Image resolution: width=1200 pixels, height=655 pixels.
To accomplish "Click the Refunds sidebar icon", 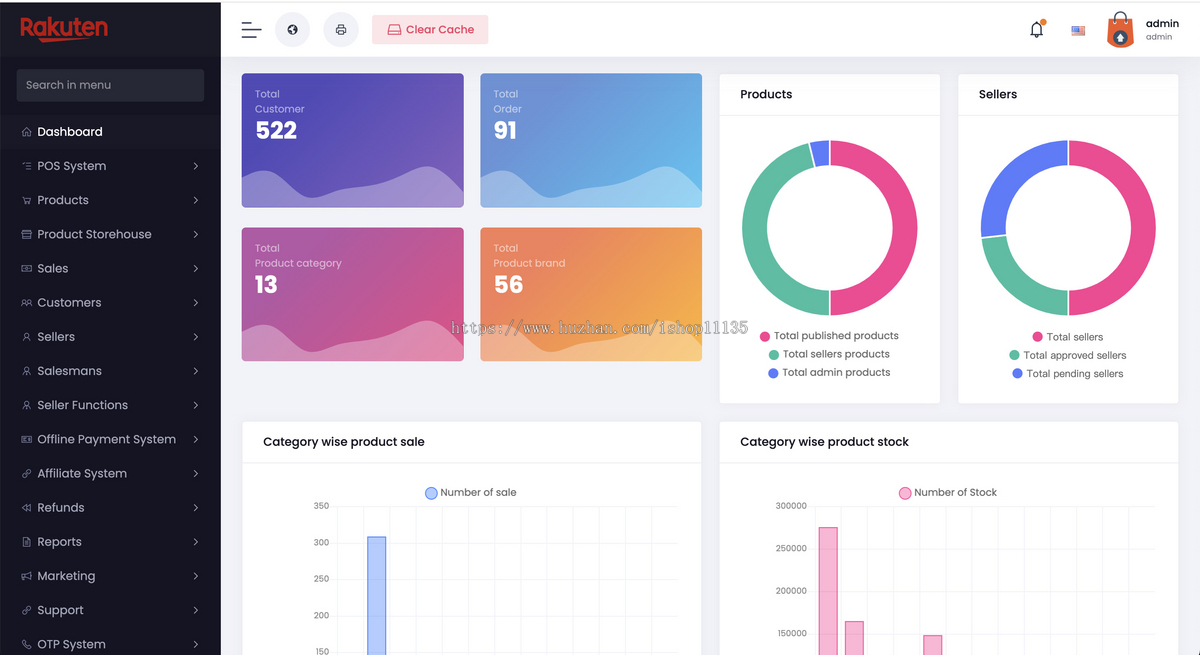I will click(x=27, y=508).
